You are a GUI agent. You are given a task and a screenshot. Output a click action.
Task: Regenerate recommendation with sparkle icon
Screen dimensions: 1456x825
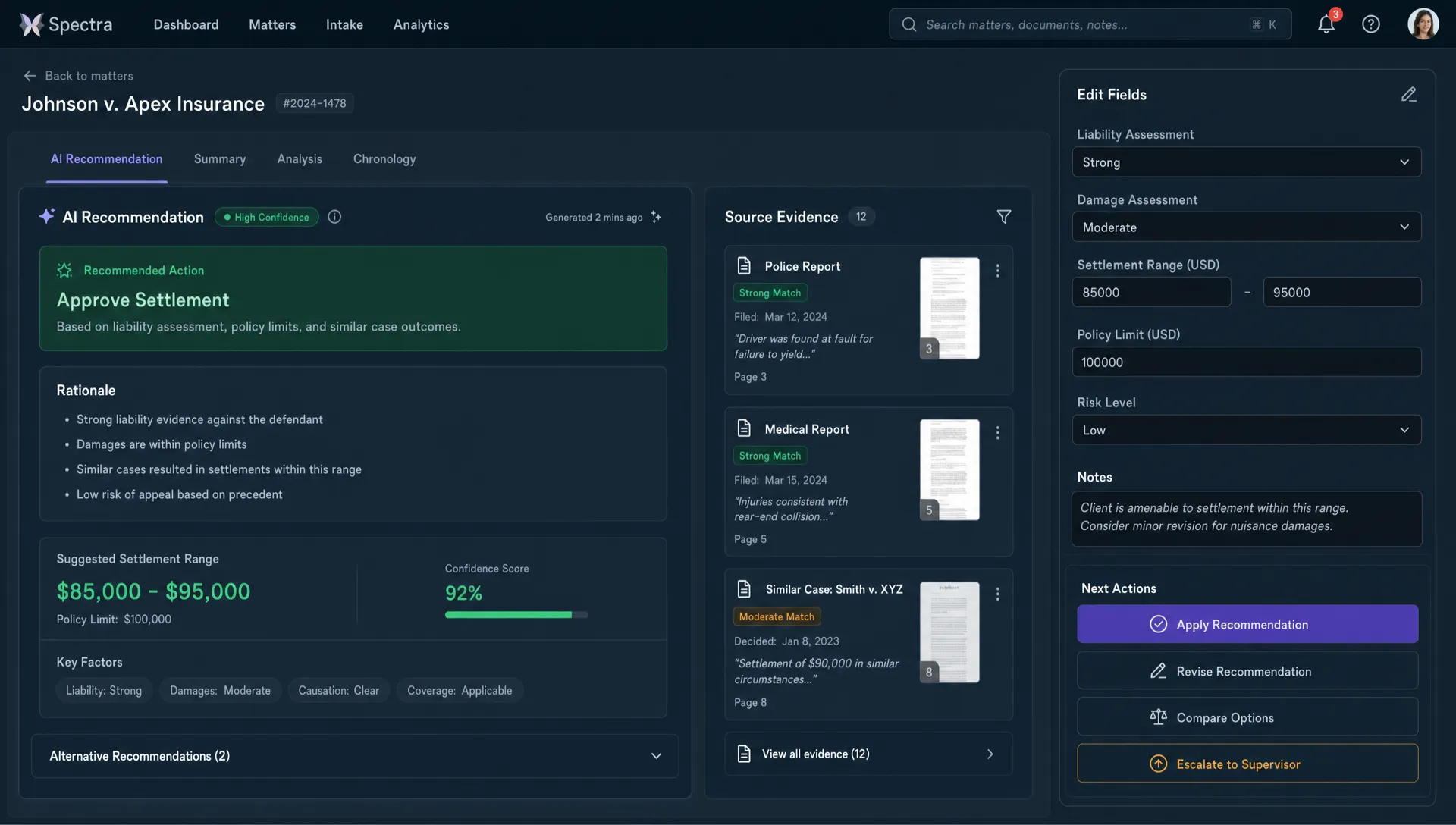click(x=657, y=217)
